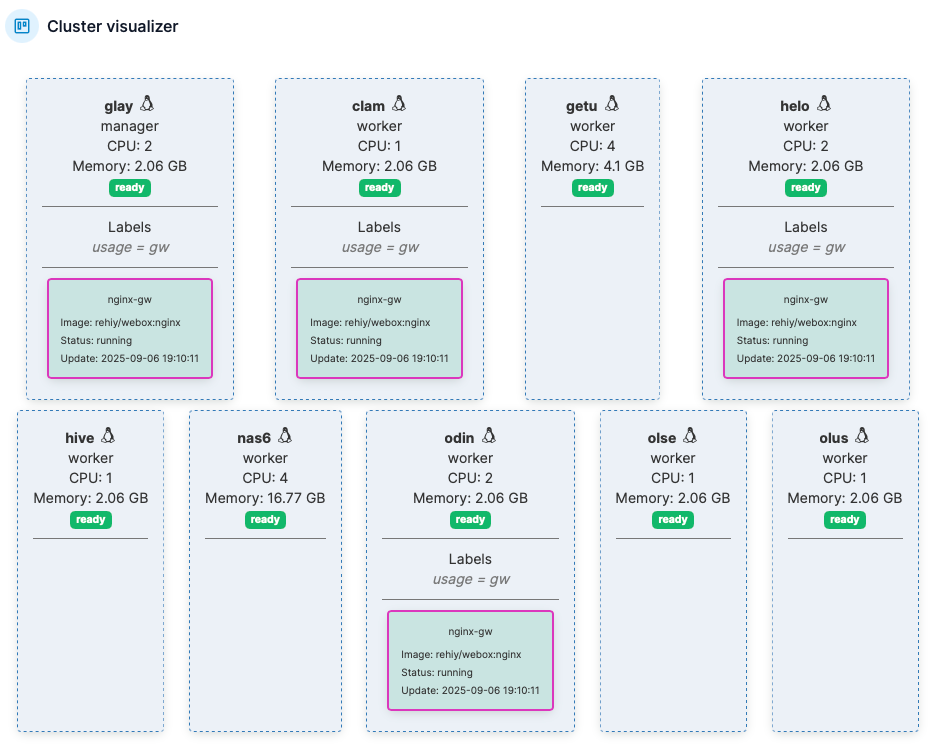The image size is (939, 754).
Task: Click the Linux icon beside nas6
Action: click(285, 436)
